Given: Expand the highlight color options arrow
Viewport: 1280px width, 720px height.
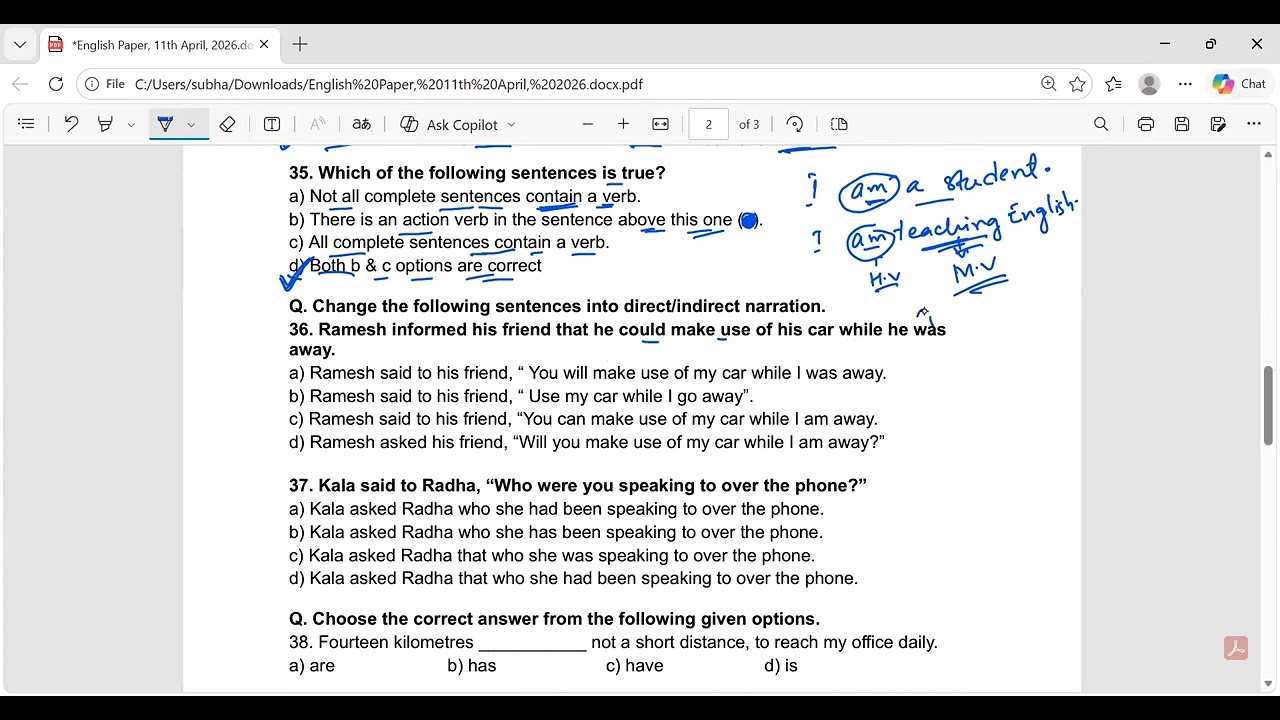Looking at the screenshot, I should (x=131, y=125).
